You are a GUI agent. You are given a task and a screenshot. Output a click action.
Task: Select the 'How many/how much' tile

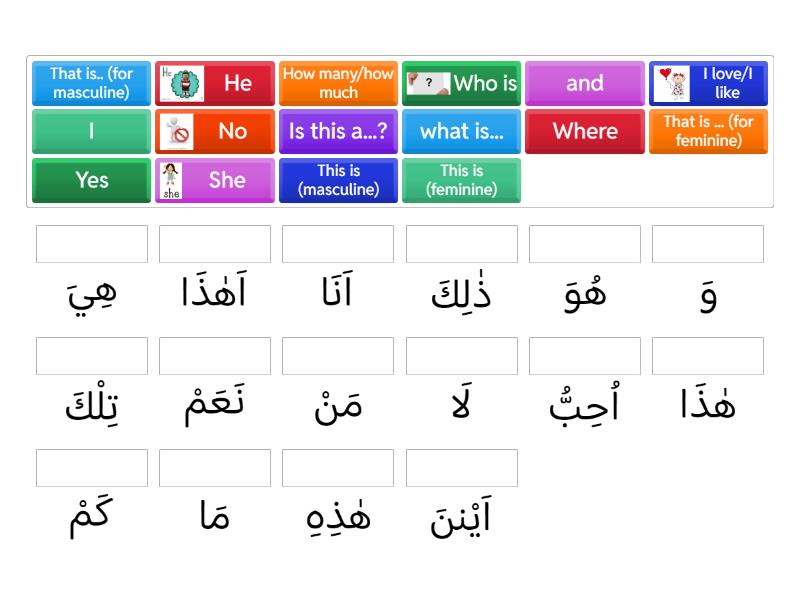(338, 84)
